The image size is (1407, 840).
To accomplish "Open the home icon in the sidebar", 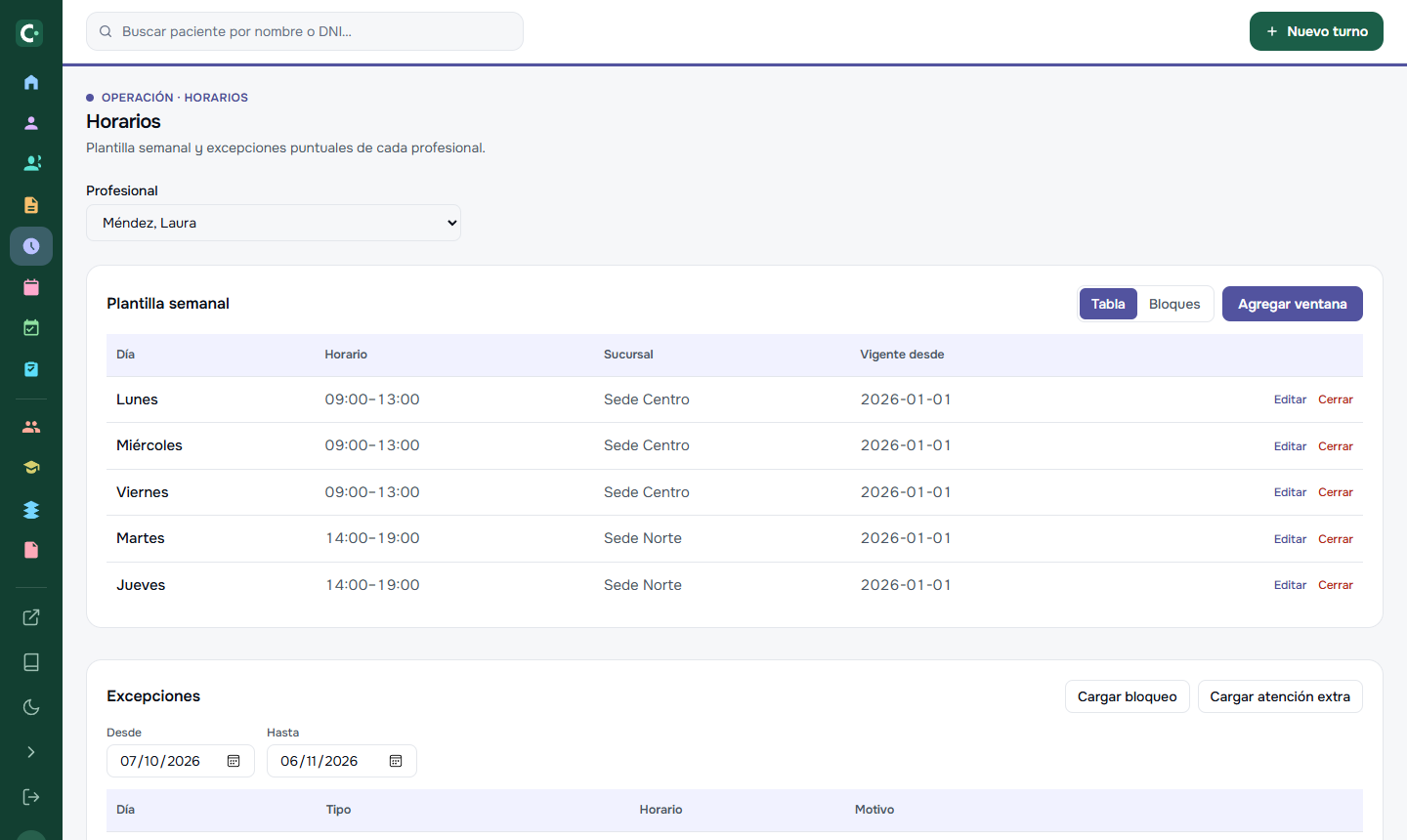I will 31,82.
